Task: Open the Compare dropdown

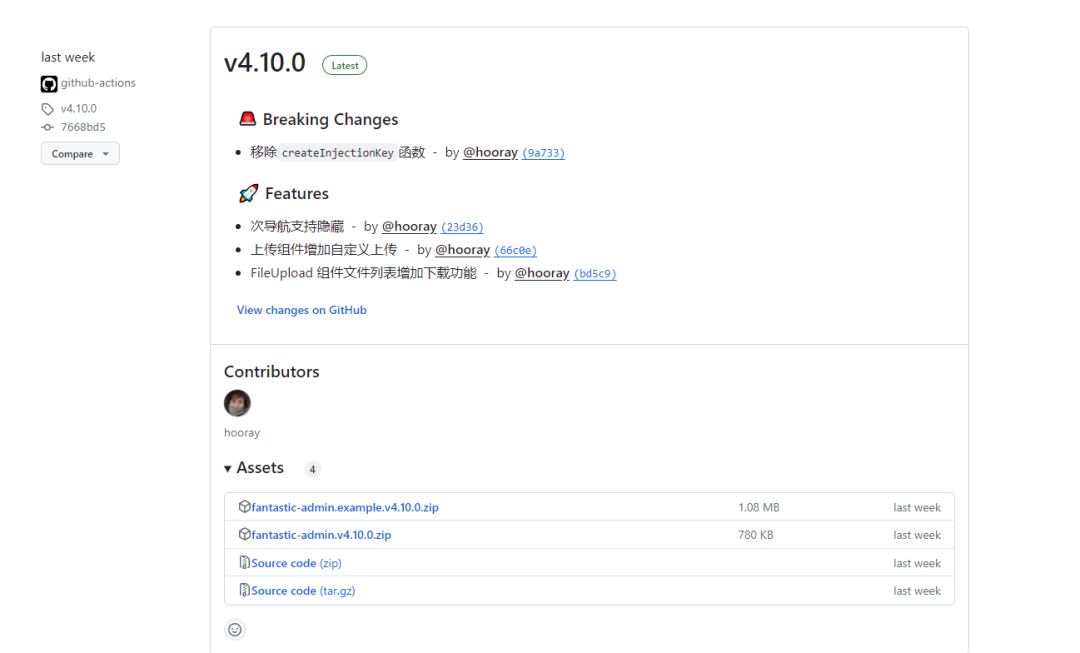Action: pos(80,154)
